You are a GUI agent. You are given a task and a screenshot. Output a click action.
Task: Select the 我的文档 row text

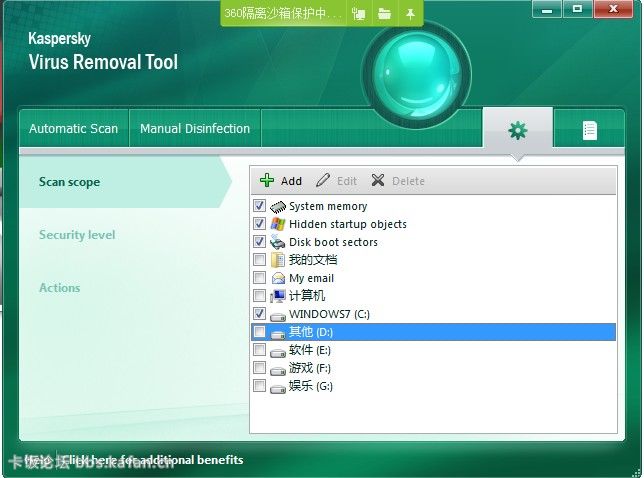(x=313, y=260)
